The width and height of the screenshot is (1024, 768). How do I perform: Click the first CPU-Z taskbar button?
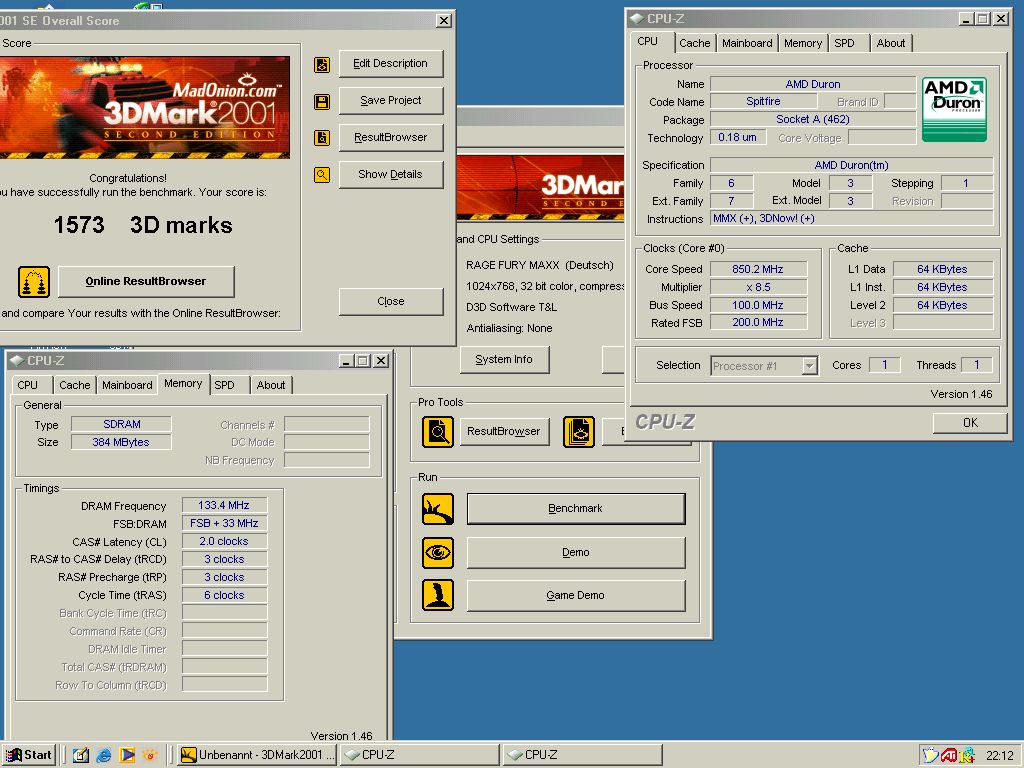tap(420, 755)
